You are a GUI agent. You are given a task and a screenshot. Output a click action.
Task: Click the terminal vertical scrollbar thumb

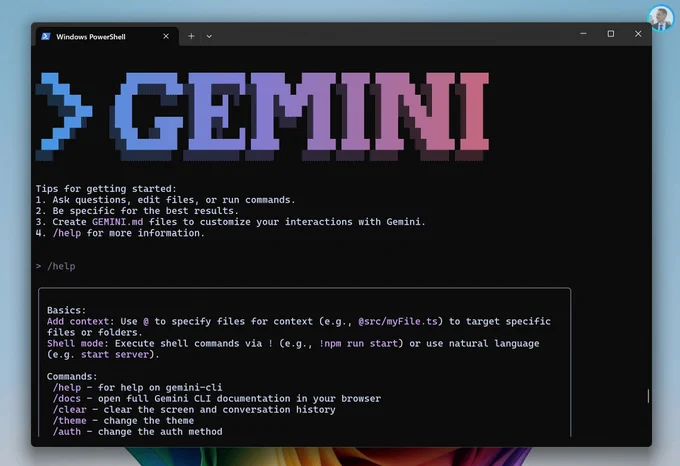[x=648, y=396]
